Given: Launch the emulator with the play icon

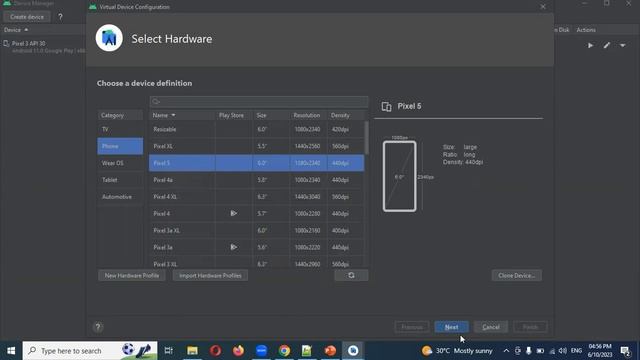Looking at the screenshot, I should point(590,45).
